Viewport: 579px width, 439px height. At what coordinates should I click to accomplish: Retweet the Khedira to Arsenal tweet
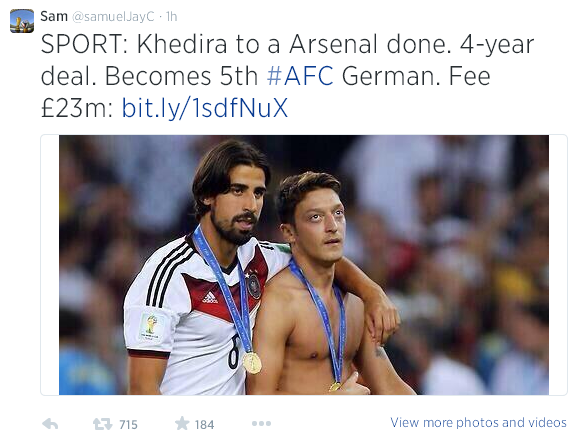coord(102,424)
